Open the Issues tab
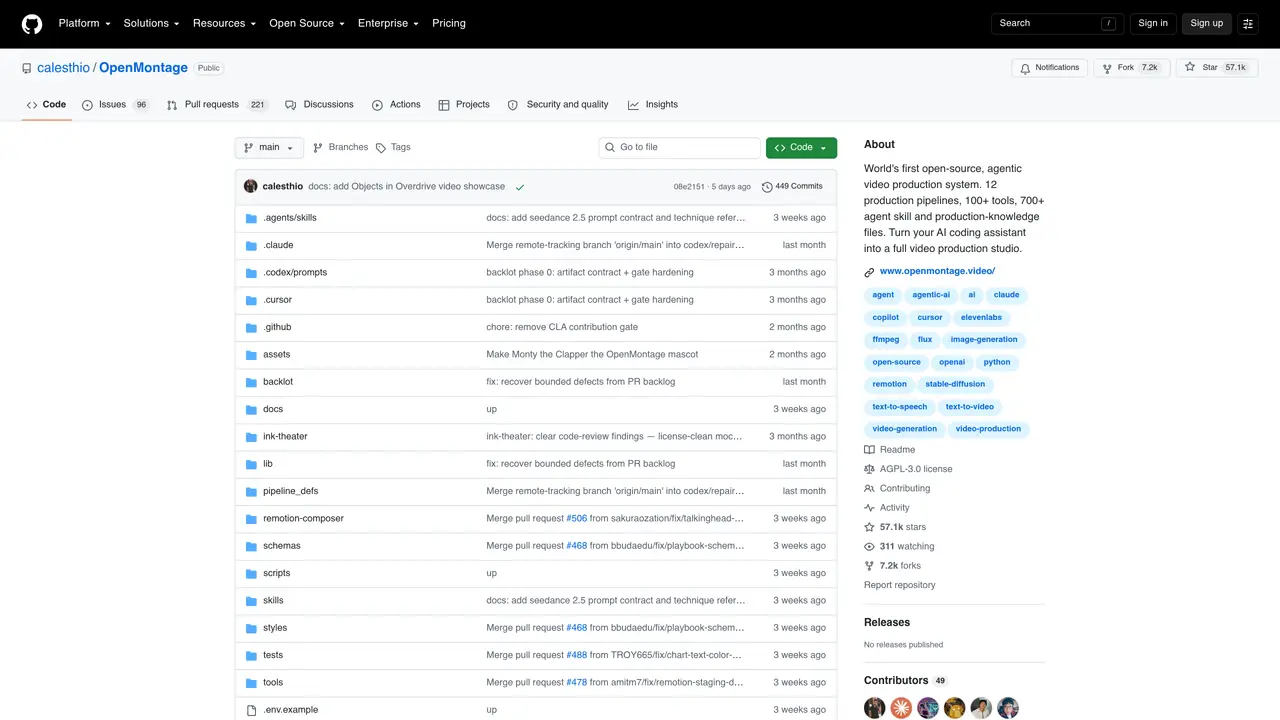The width and height of the screenshot is (1280, 720). coord(115,104)
